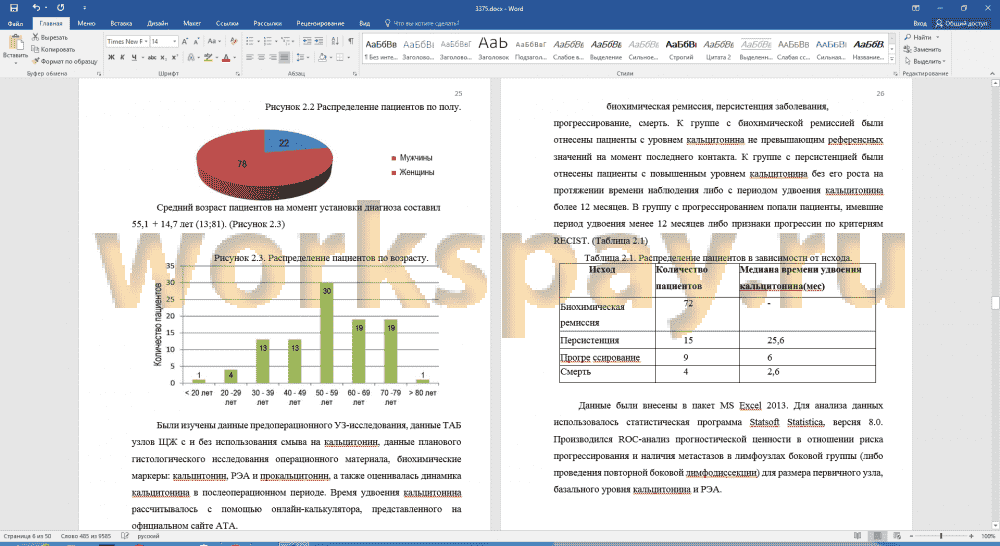The image size is (1000, 546).
Task: Apply yellow text highlight color
Action: coord(208,57)
